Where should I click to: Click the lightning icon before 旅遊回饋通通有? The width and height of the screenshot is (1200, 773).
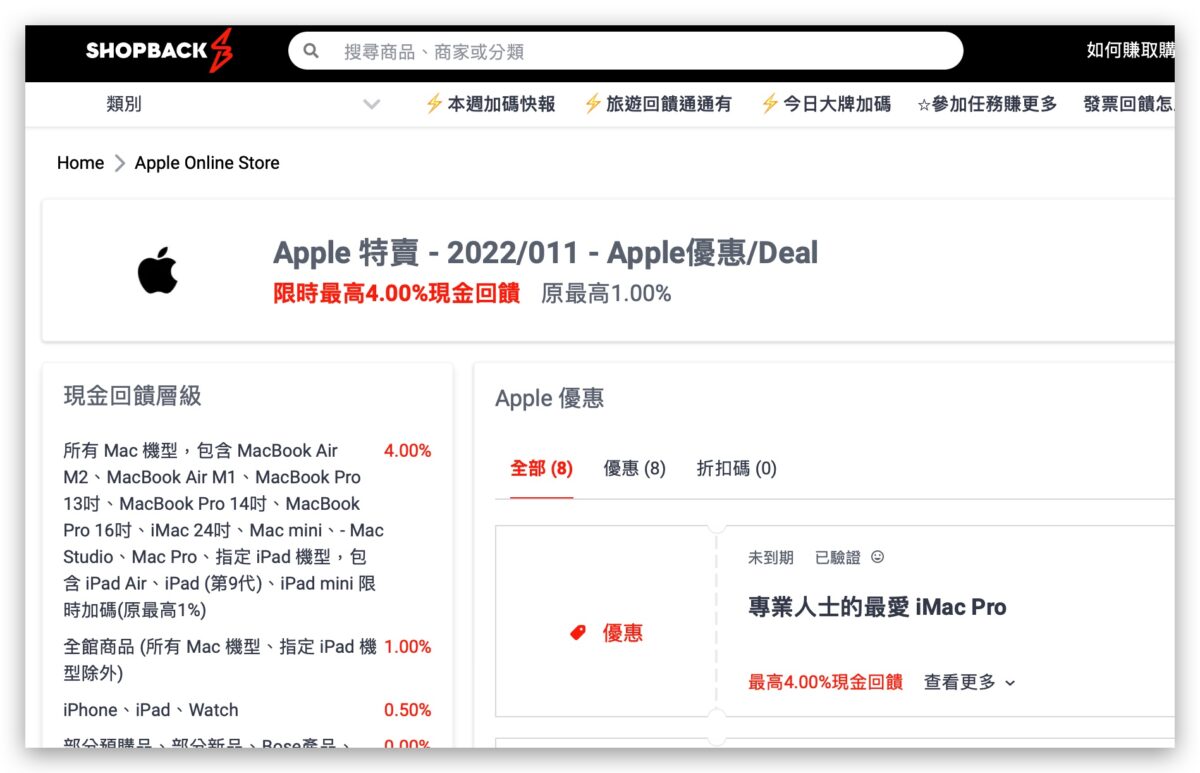[593, 104]
